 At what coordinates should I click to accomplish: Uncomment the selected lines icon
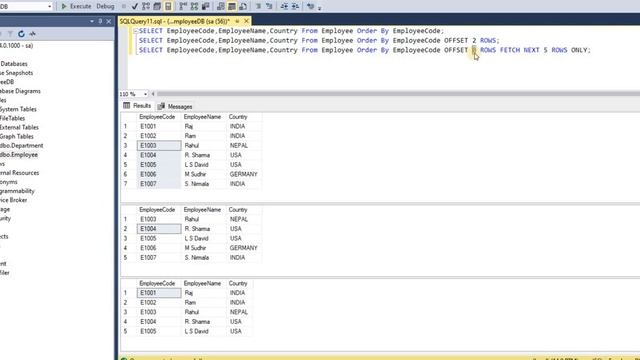click(x=269, y=7)
